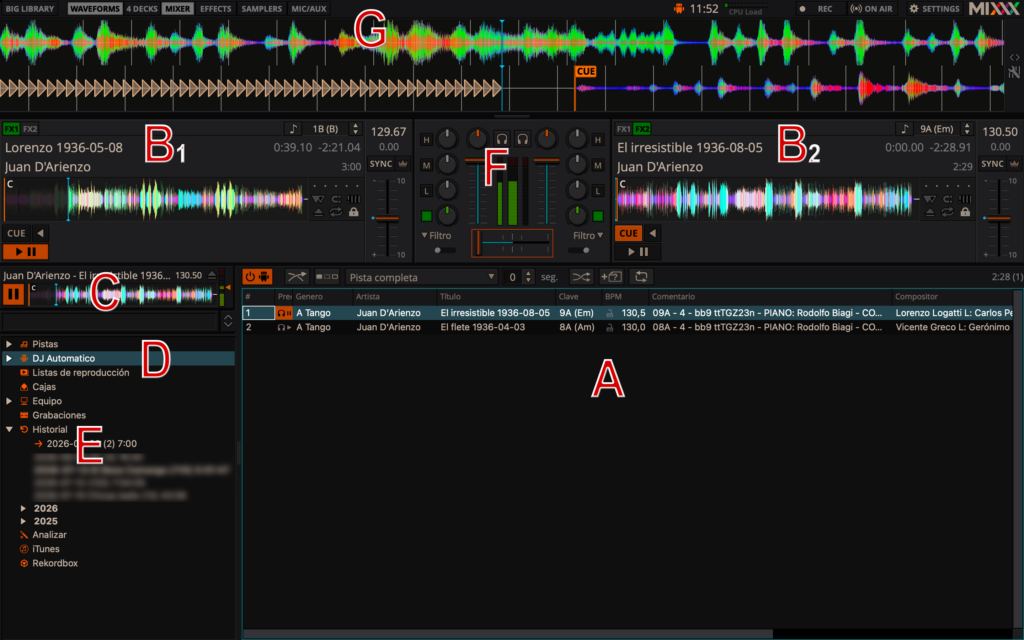This screenshot has height=640, width=1024.
Task: Toggle FX1 on the right deck
Action: 624,129
